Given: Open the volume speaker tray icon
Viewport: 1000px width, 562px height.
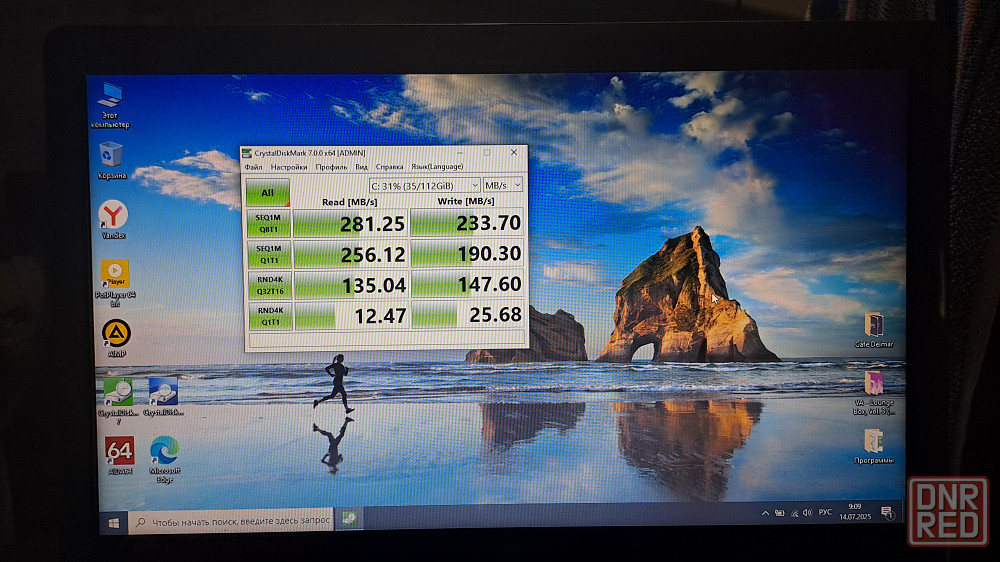Looking at the screenshot, I should point(807,512).
